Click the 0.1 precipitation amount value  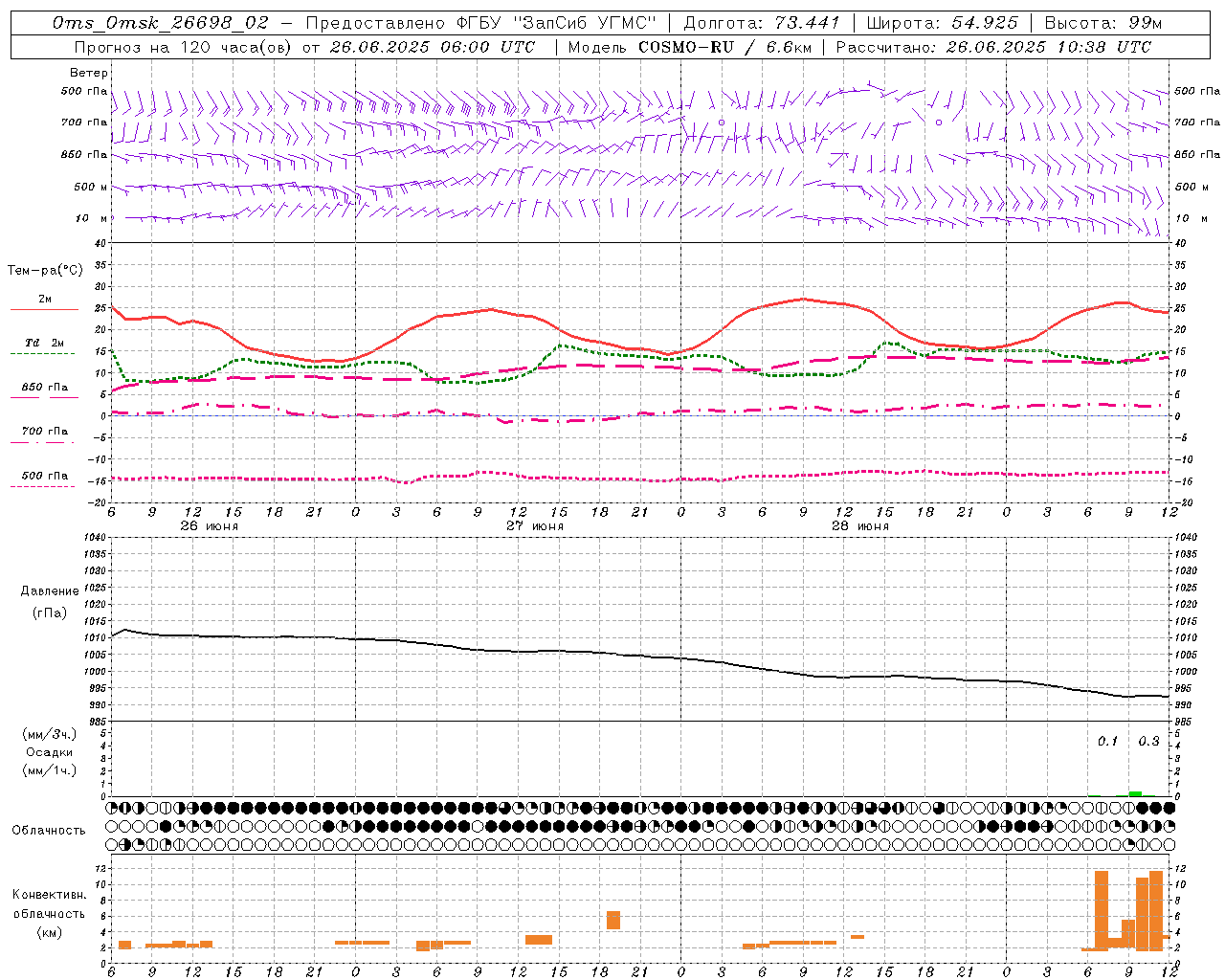tap(1107, 741)
